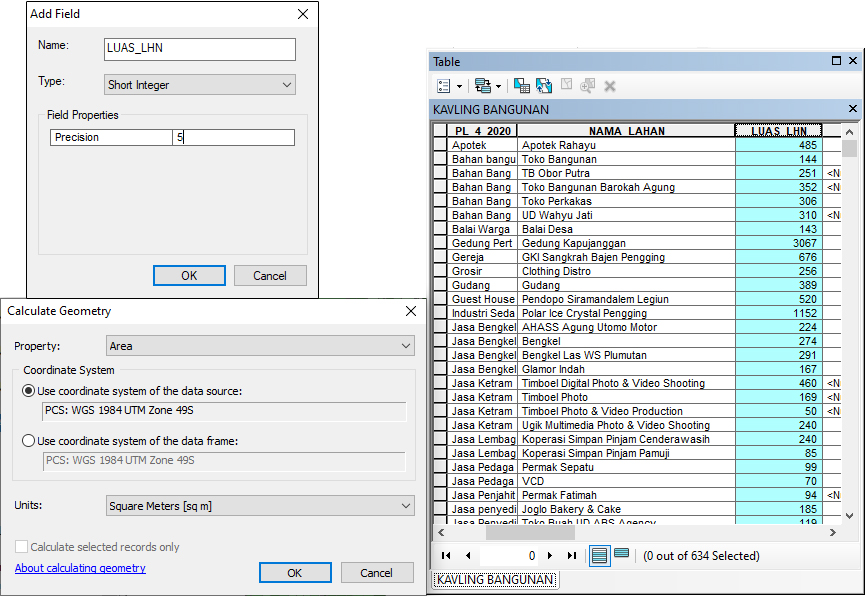This screenshot has height=596, width=865.
Task: Click the horizontal scrollbar thumb in table
Action: [x=530, y=533]
